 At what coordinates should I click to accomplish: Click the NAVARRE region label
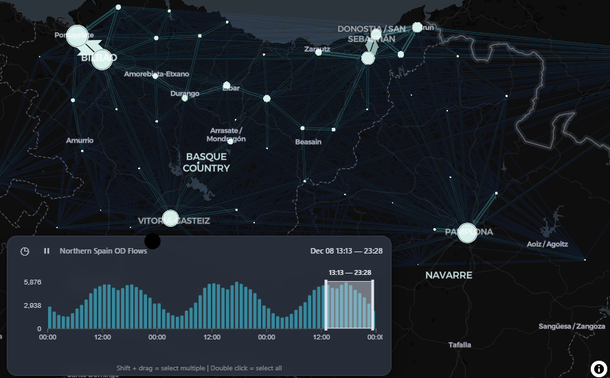click(x=449, y=275)
